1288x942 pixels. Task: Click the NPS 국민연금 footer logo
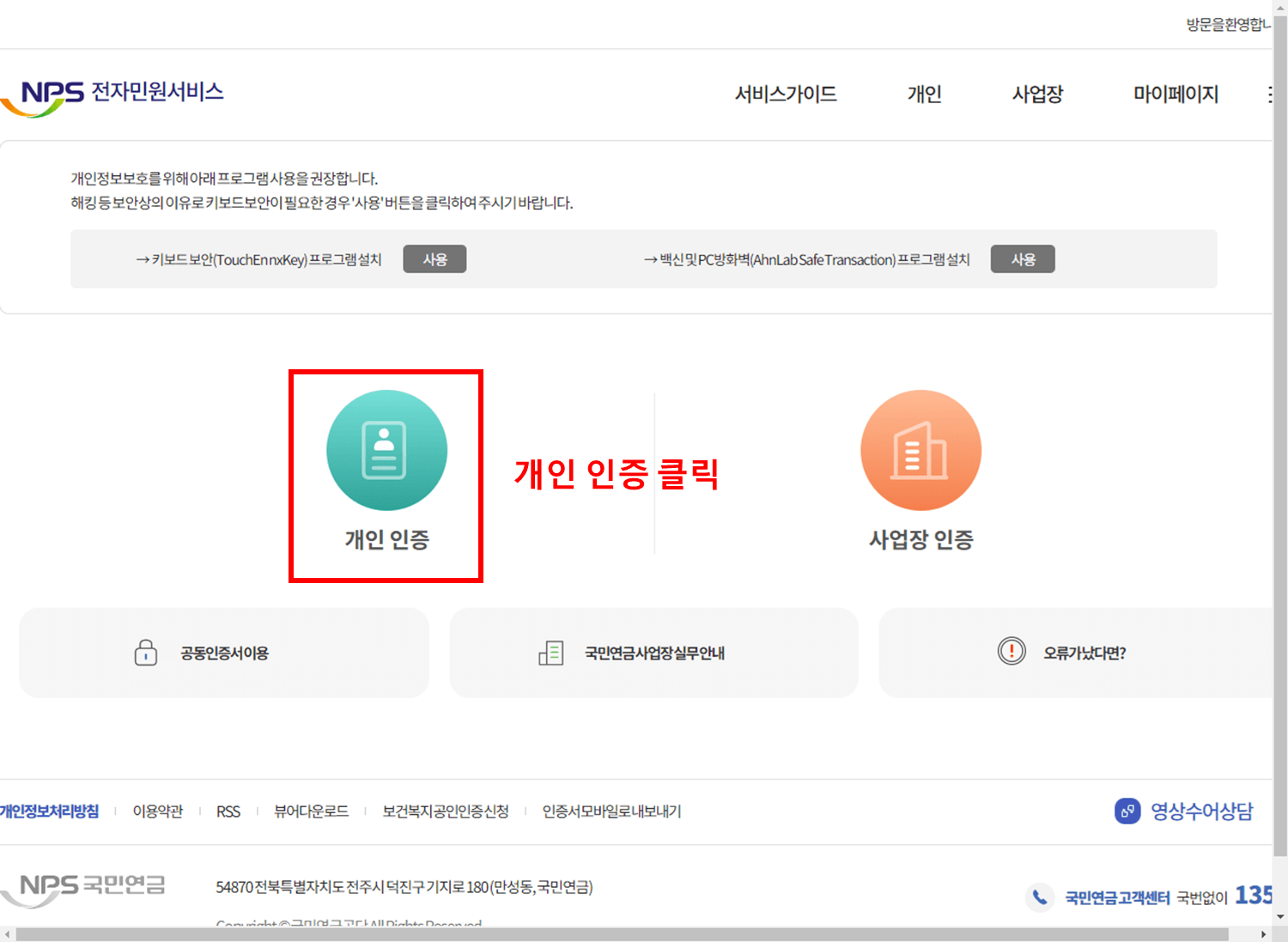click(83, 890)
